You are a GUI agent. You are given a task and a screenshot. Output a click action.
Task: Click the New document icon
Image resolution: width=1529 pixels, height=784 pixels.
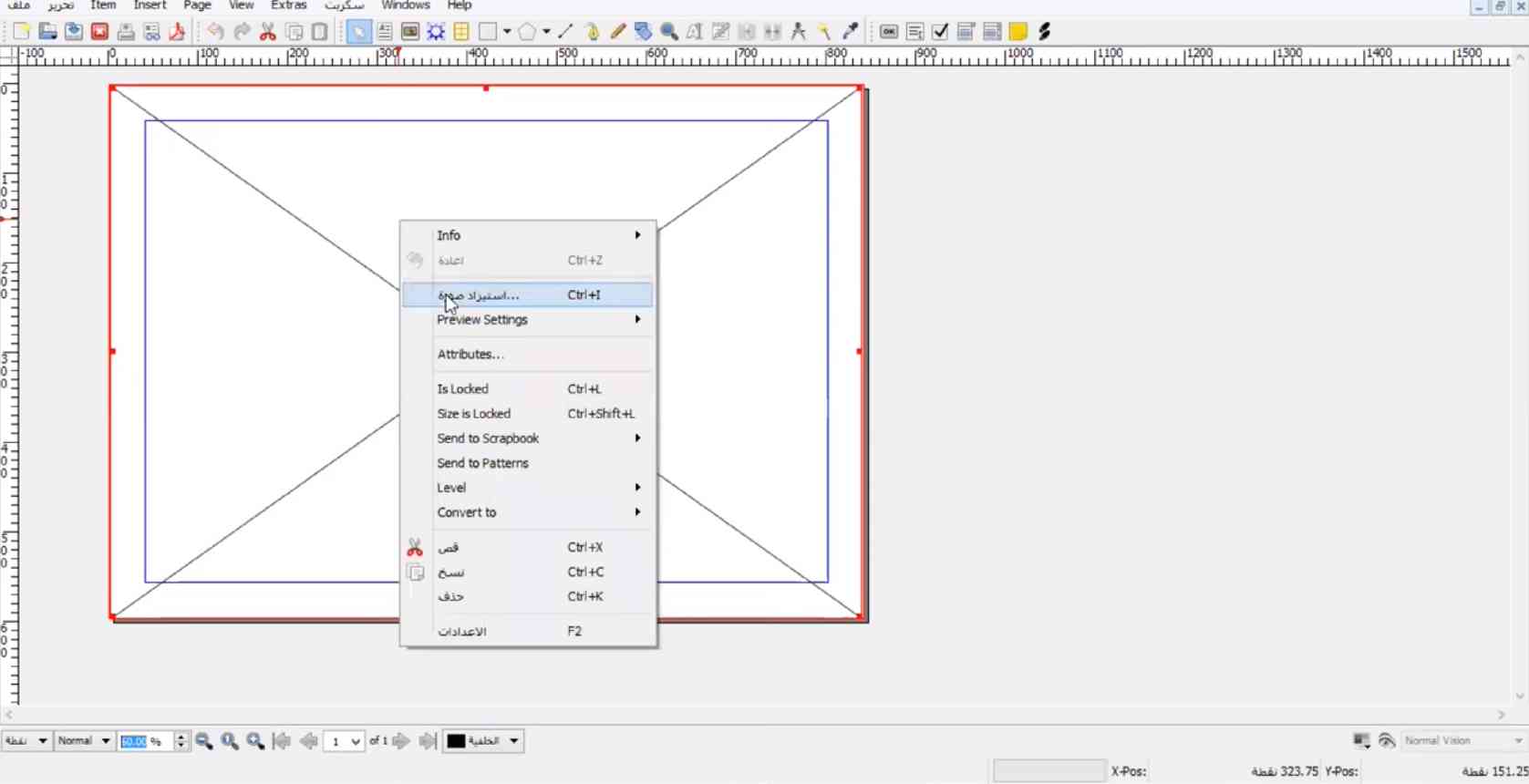click(x=22, y=32)
